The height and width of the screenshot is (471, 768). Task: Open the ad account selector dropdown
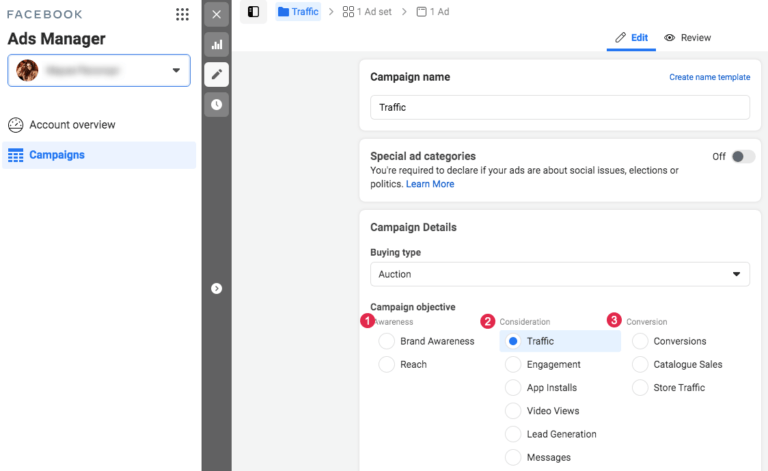(99, 71)
